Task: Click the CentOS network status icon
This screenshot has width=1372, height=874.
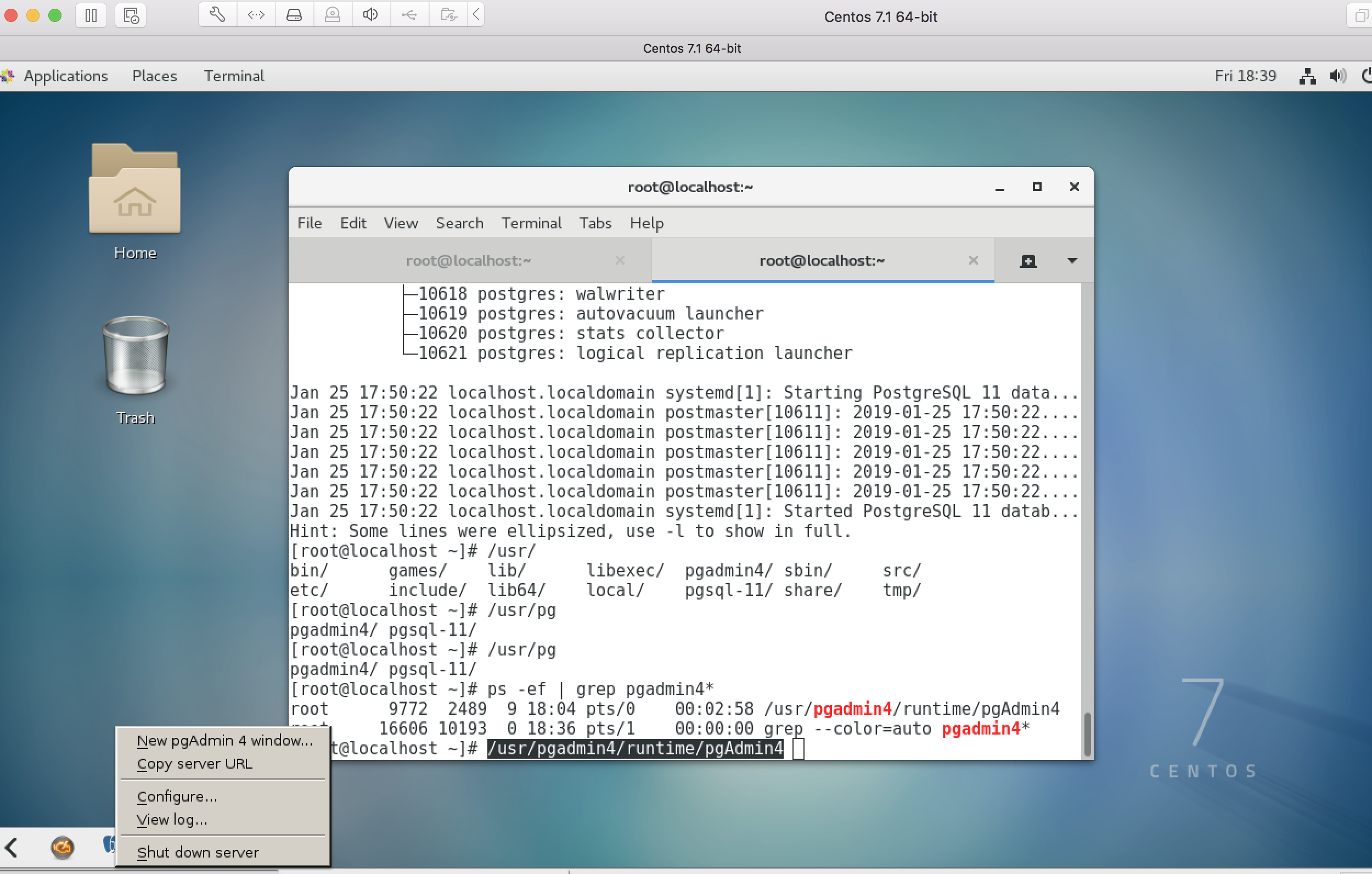Action: [x=1307, y=76]
